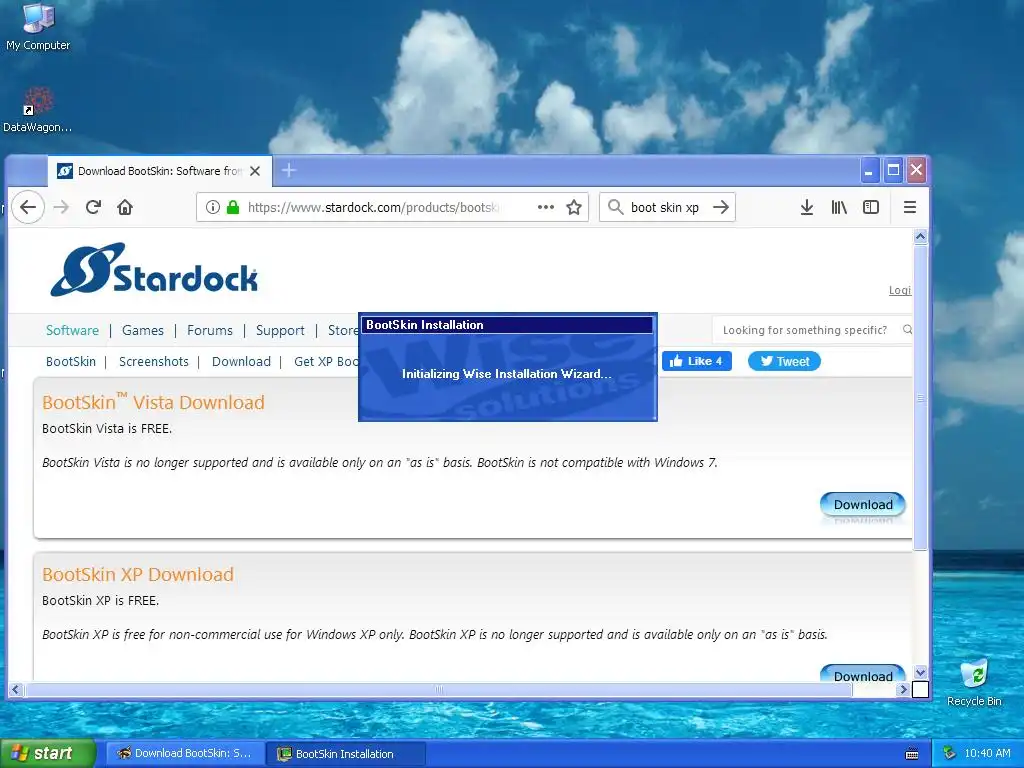
Task: Go to the Screenshots link
Action: 153,362
